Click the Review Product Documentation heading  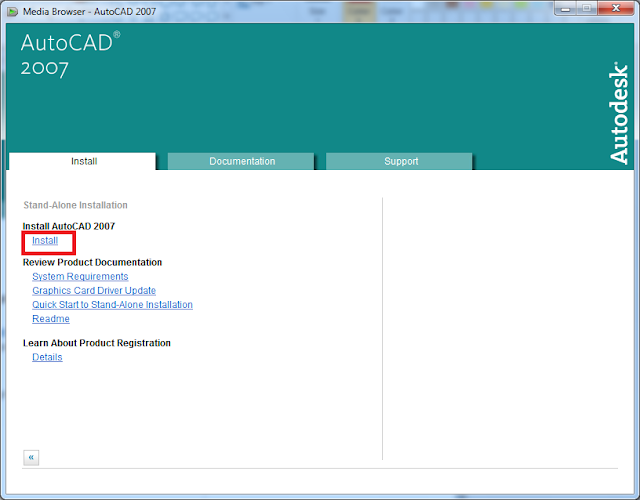pos(92,262)
